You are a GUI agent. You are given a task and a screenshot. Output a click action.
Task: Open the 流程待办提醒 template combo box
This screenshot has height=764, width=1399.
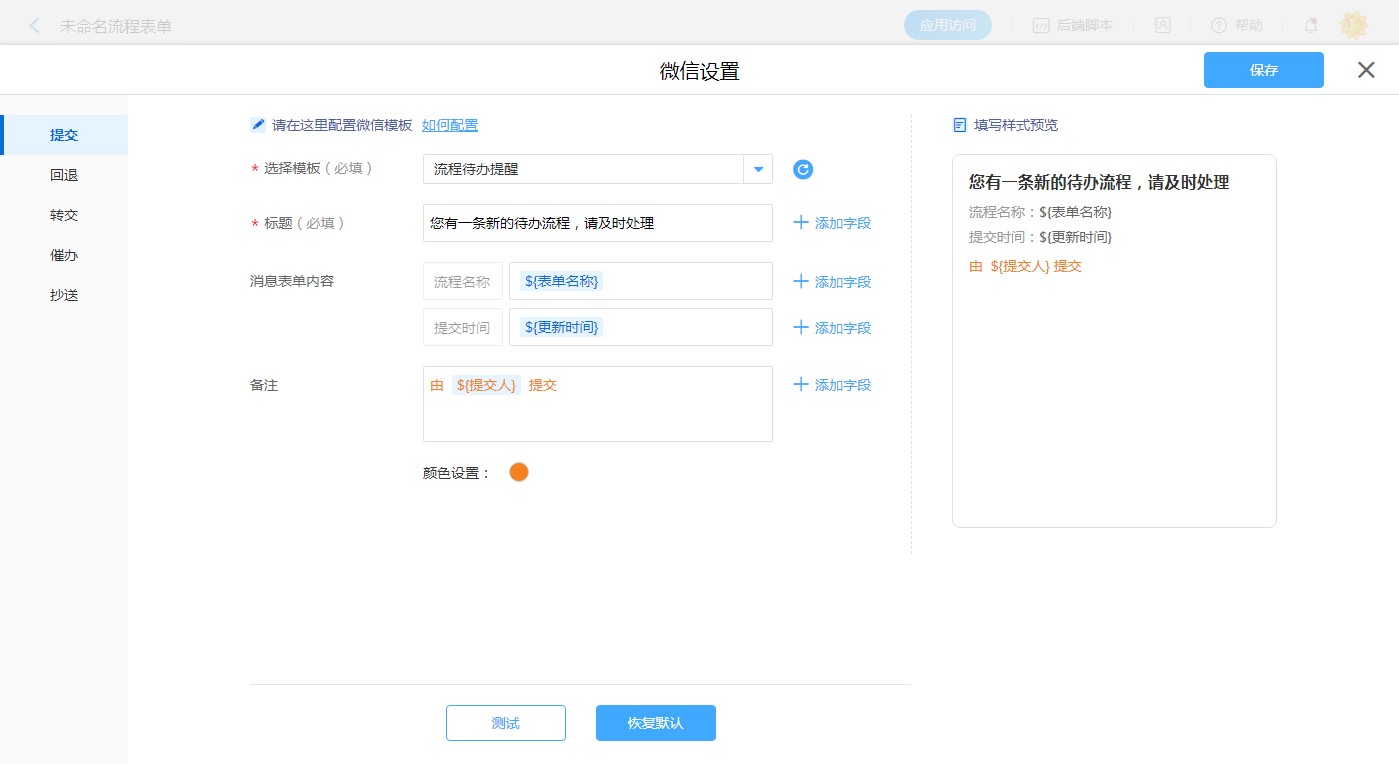click(583, 169)
